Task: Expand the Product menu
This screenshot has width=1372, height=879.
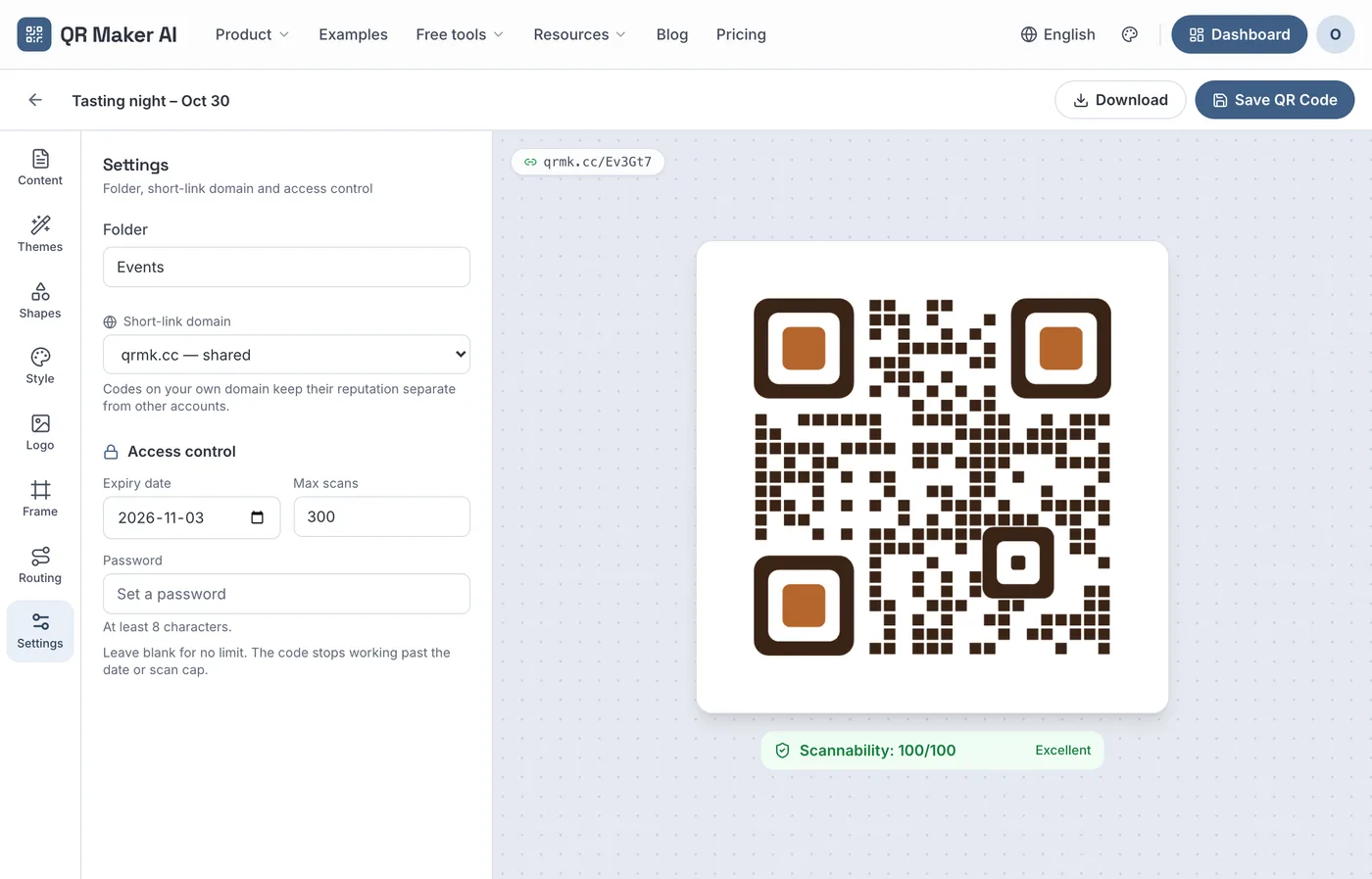Action: click(x=252, y=34)
